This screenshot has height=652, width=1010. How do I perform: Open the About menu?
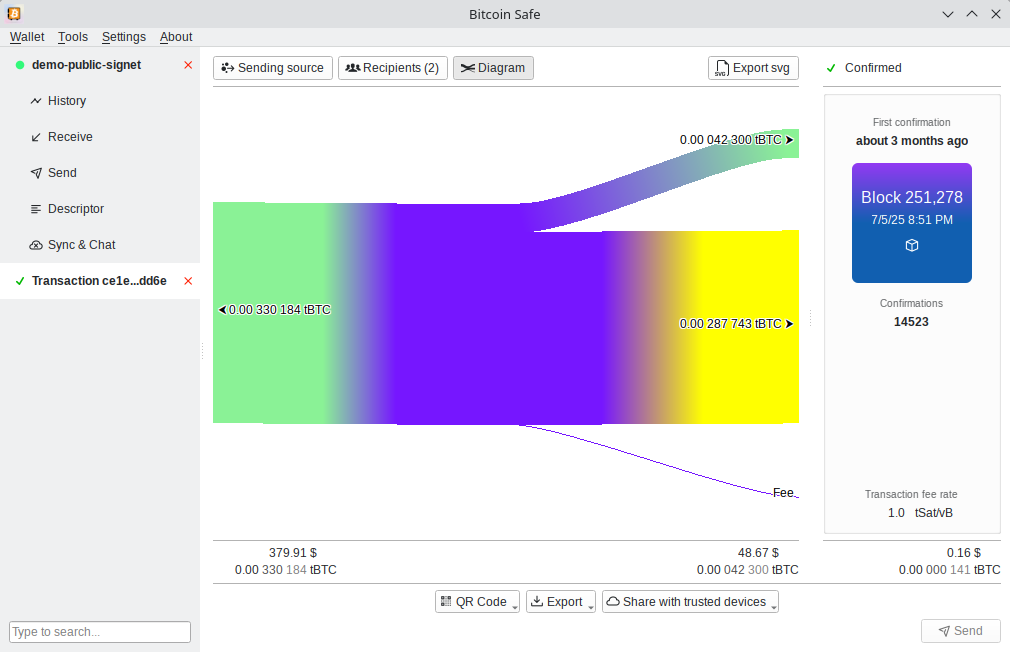176,37
